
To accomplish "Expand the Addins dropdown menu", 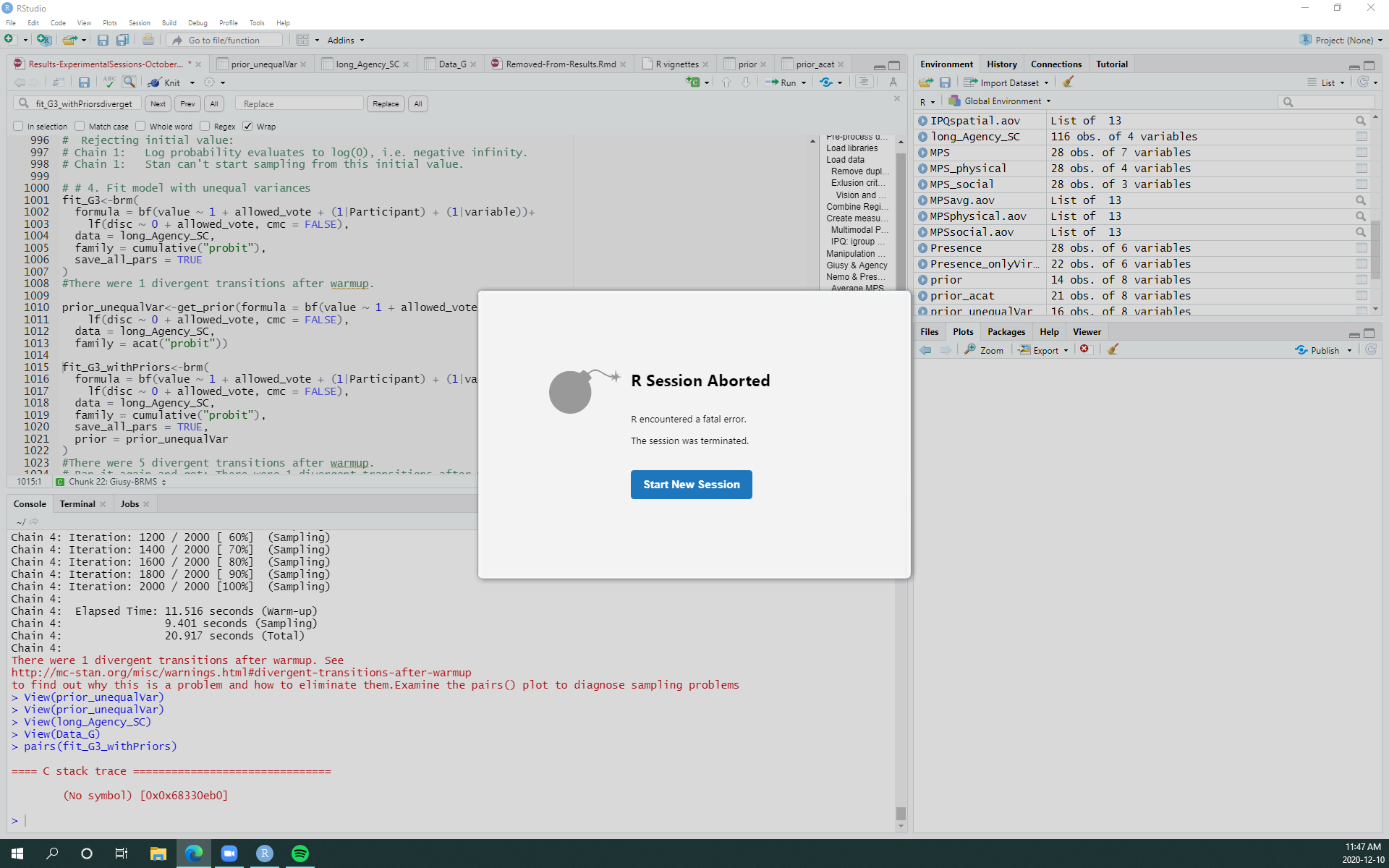I will pyautogui.click(x=346, y=40).
